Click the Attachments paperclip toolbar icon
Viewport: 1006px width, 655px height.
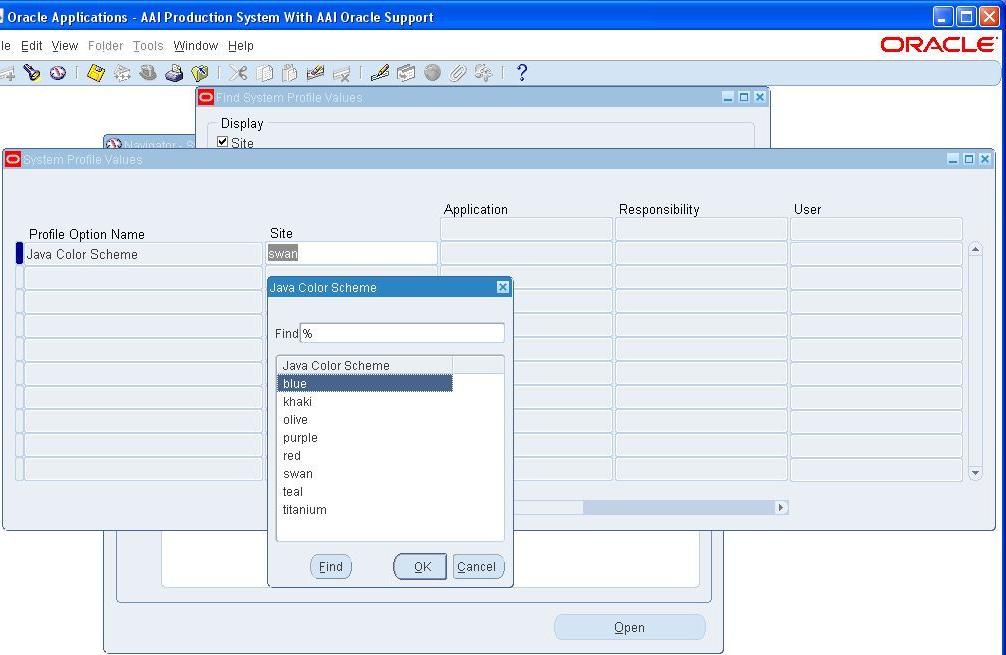(458, 73)
